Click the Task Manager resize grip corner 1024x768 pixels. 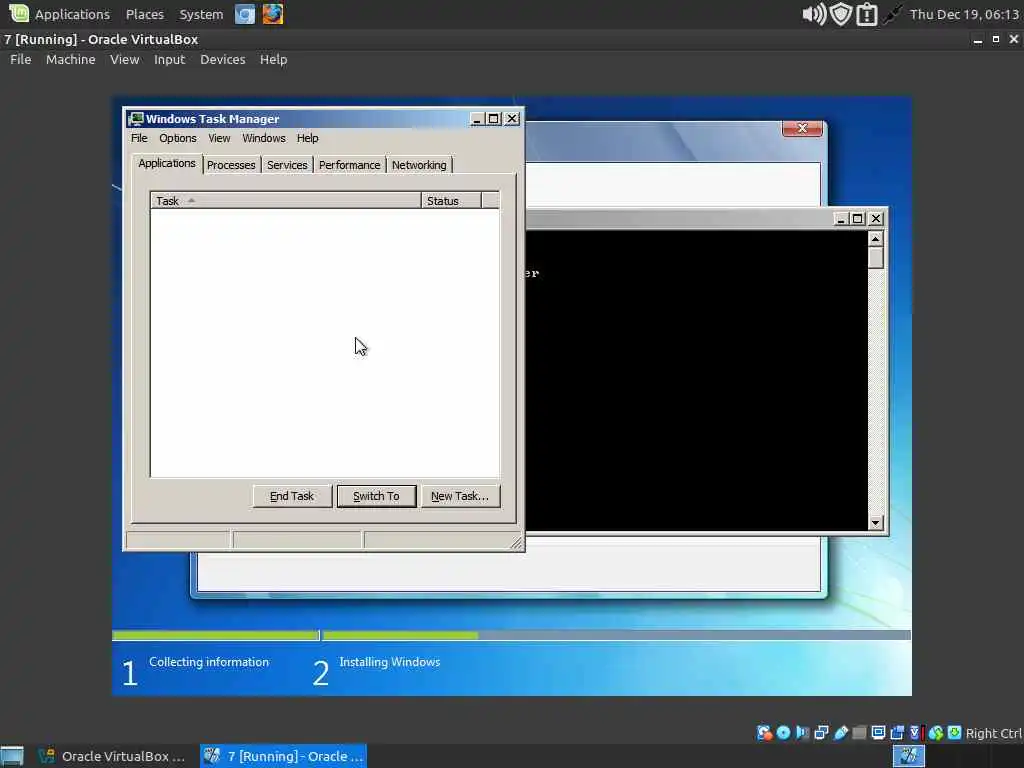click(516, 543)
